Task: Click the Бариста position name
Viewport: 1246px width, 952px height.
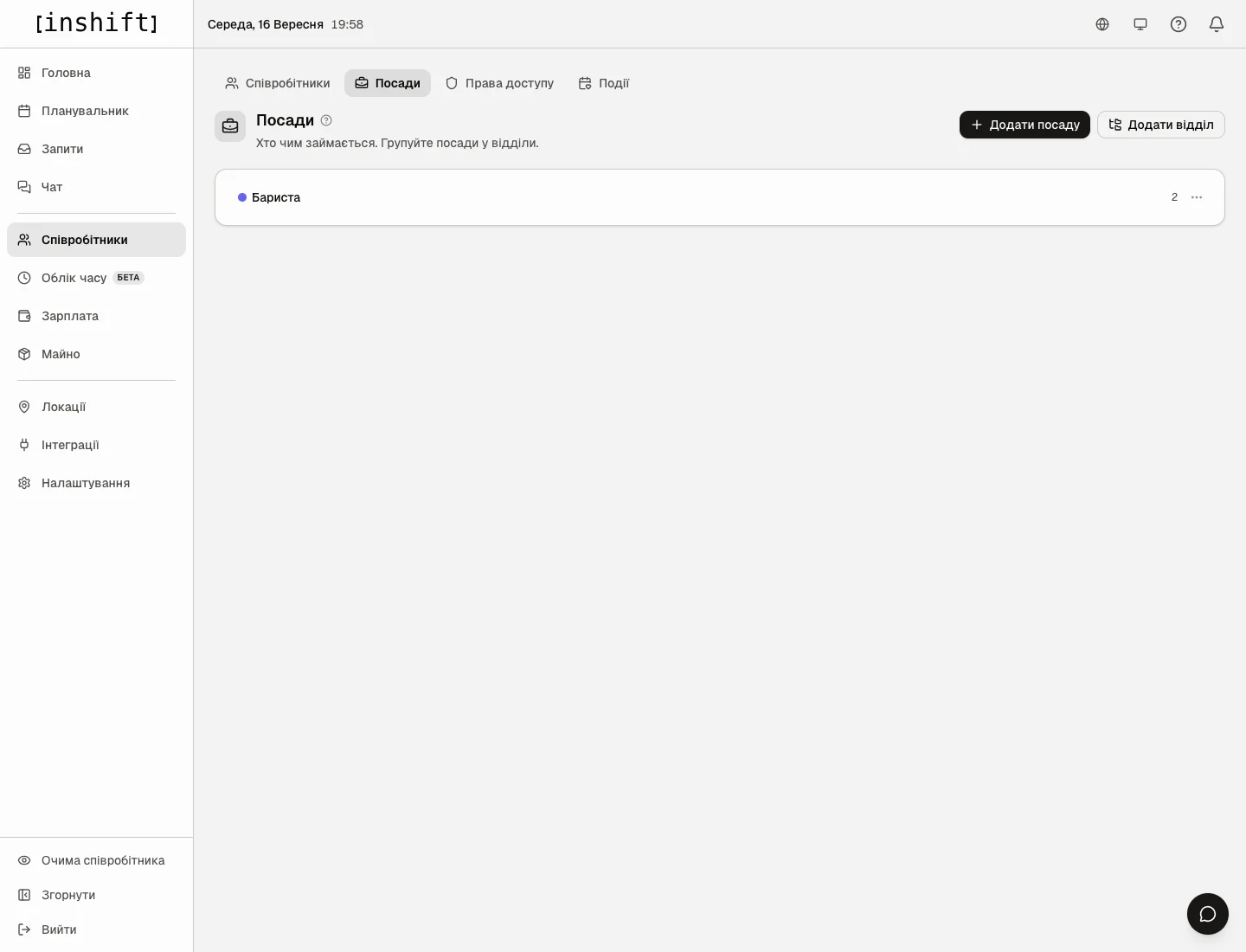Action: 276,197
